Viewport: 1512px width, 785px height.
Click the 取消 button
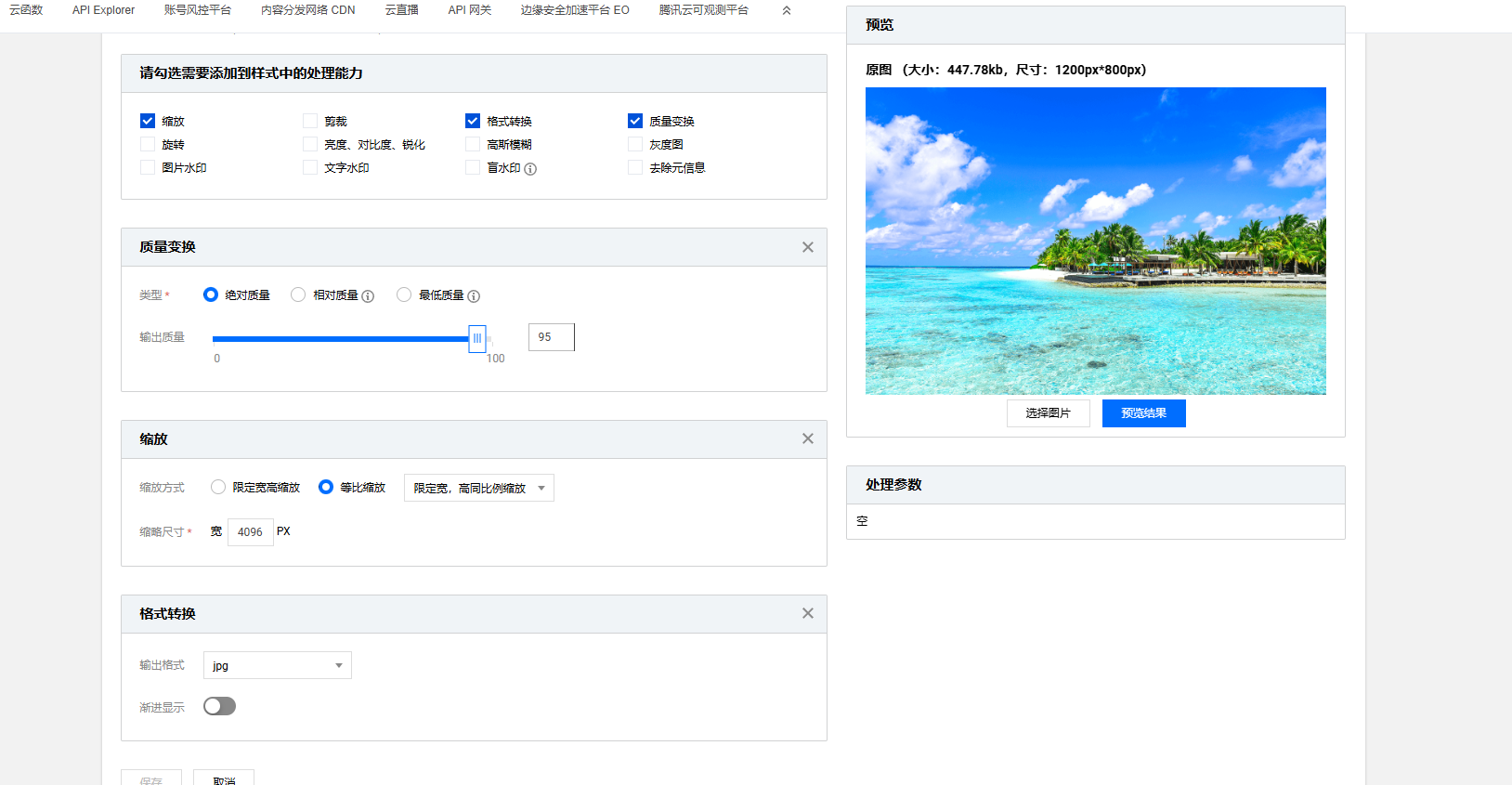point(224,778)
